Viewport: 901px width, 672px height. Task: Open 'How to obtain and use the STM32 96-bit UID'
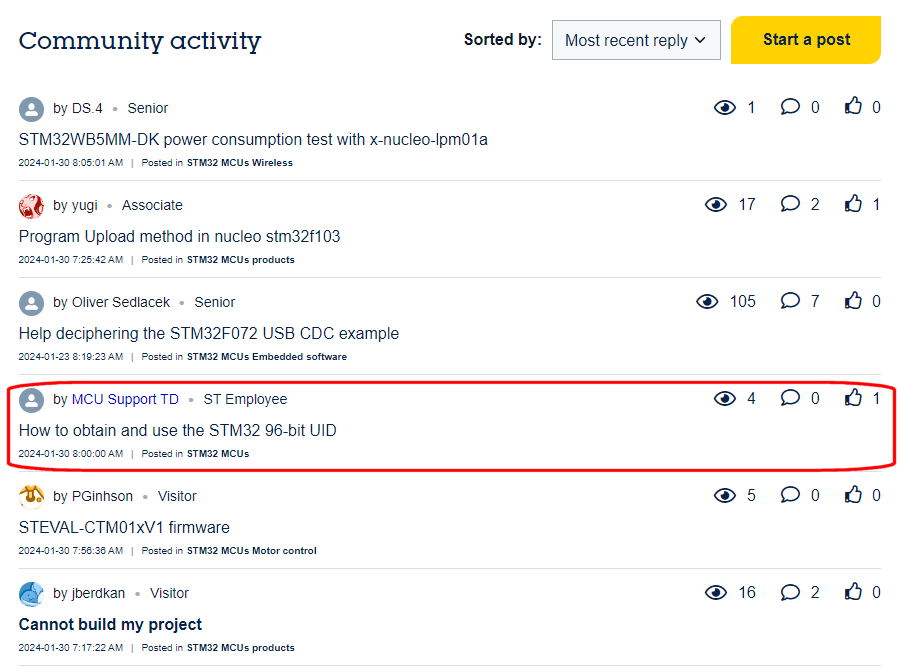point(178,431)
